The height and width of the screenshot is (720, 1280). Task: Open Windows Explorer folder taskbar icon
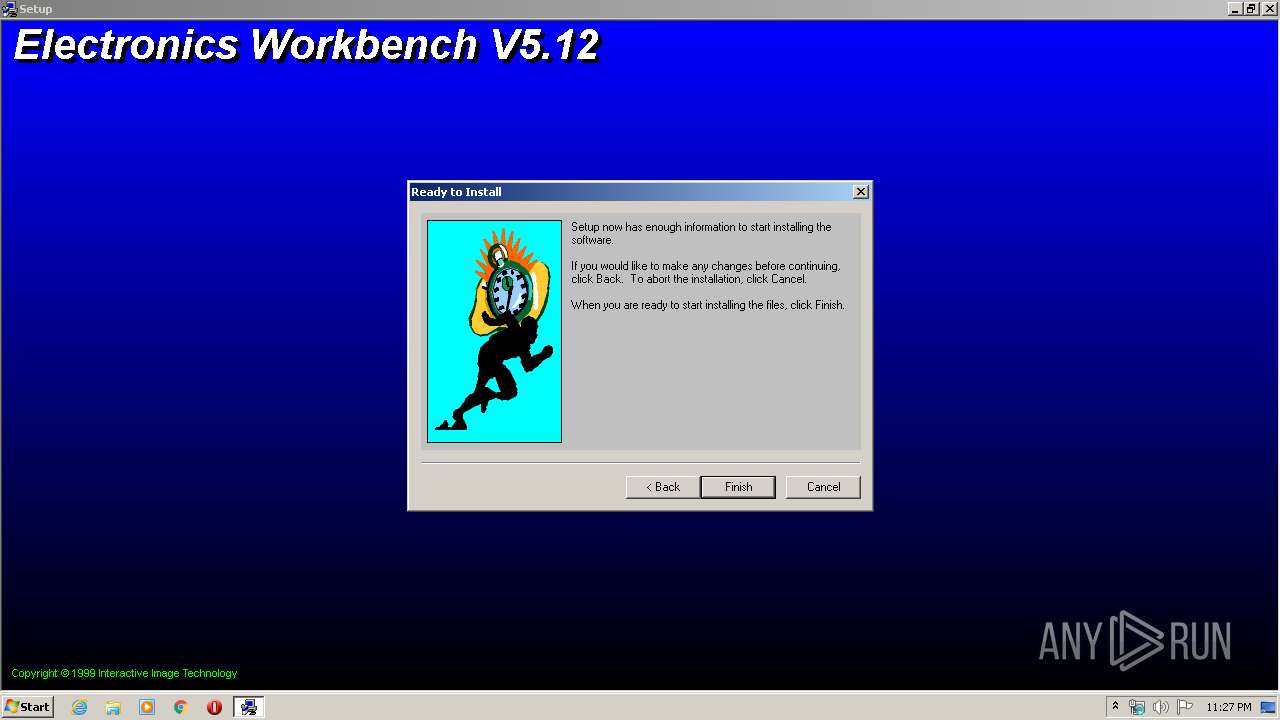pos(113,707)
